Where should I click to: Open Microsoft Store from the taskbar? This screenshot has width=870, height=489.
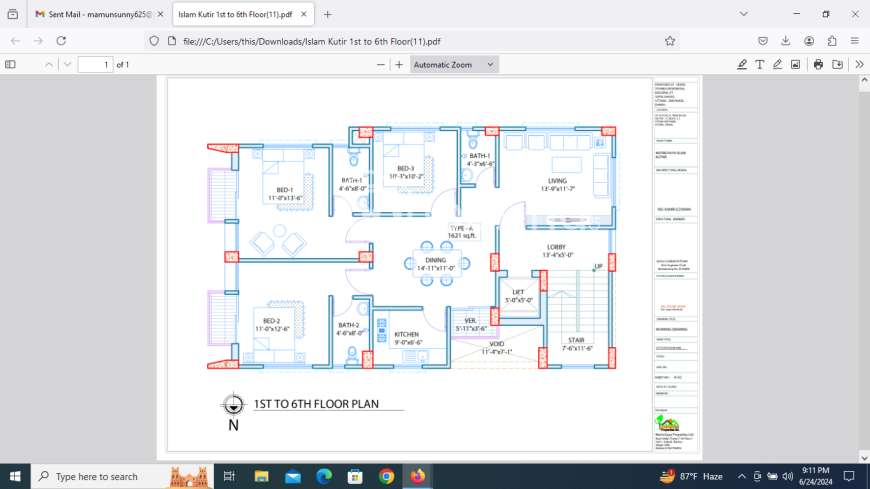pyautogui.click(x=355, y=476)
